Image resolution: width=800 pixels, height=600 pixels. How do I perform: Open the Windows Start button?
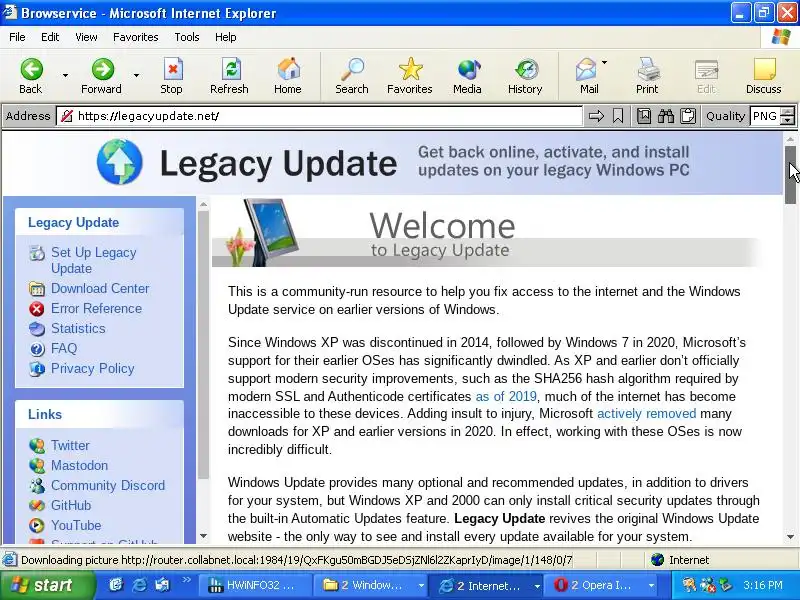[46, 585]
